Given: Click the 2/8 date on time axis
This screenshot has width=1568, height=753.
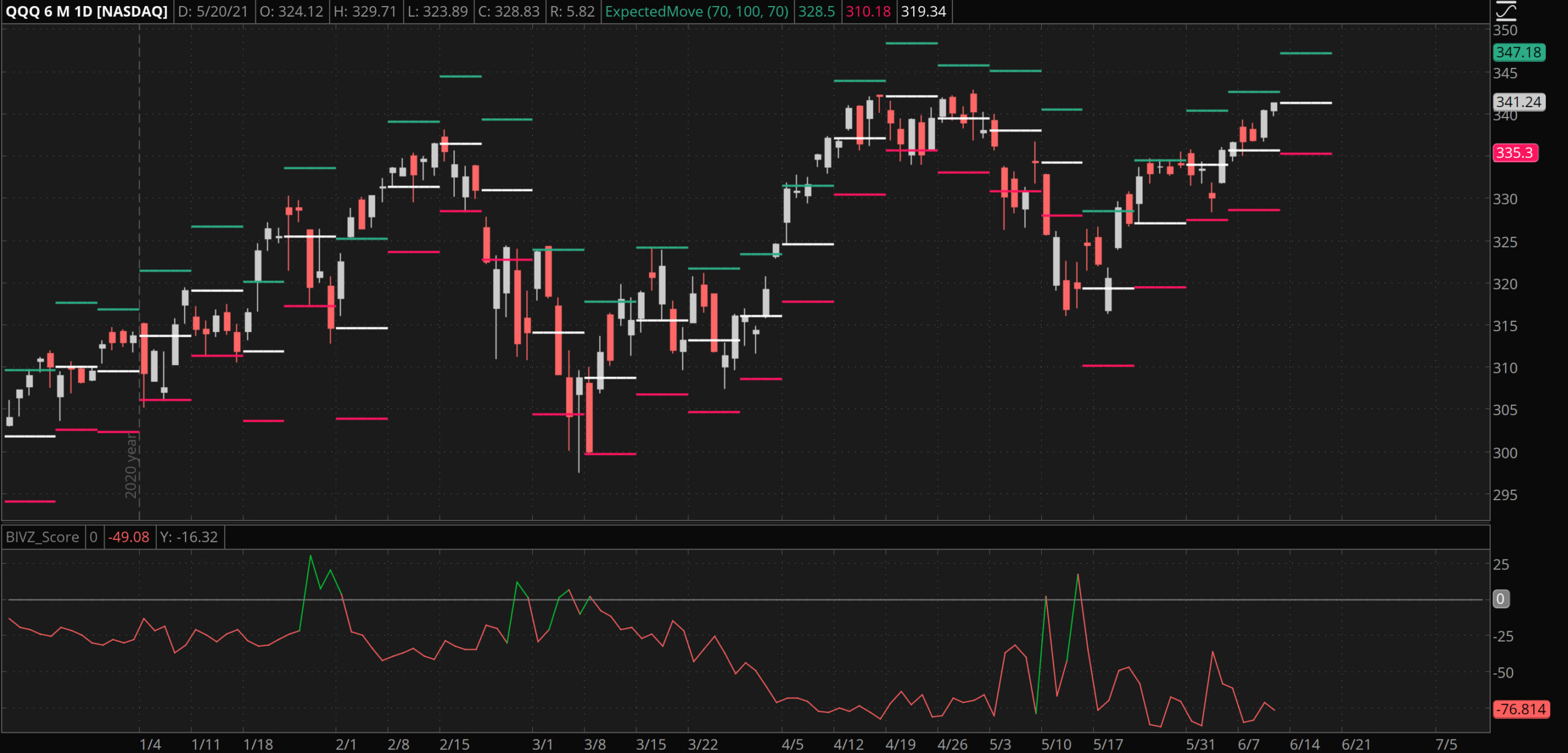Looking at the screenshot, I should [x=399, y=744].
